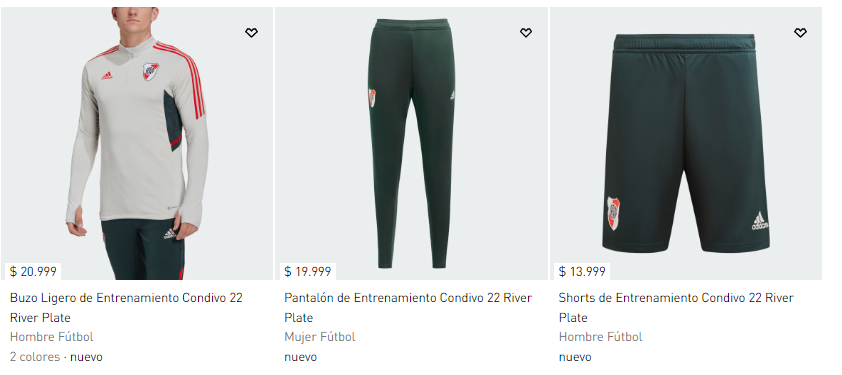Click the Mujer Fútbol category label
This screenshot has width=842, height=375.
click(320, 337)
